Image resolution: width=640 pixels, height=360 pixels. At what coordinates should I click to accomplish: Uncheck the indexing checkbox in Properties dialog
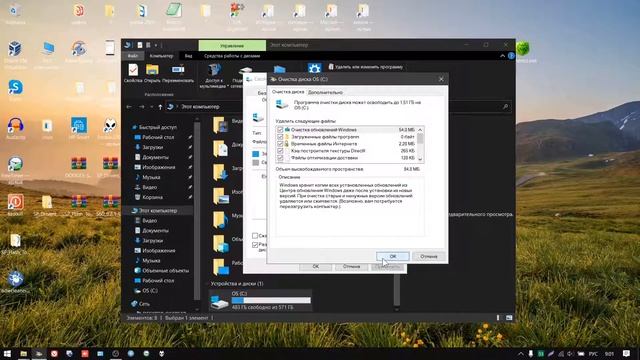[x=255, y=245]
